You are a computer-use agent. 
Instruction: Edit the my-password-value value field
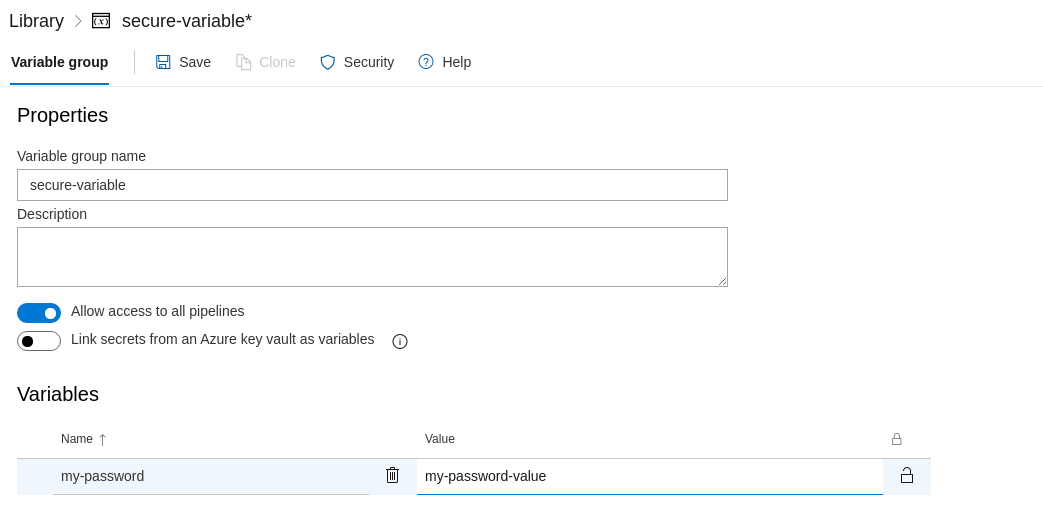coord(648,476)
